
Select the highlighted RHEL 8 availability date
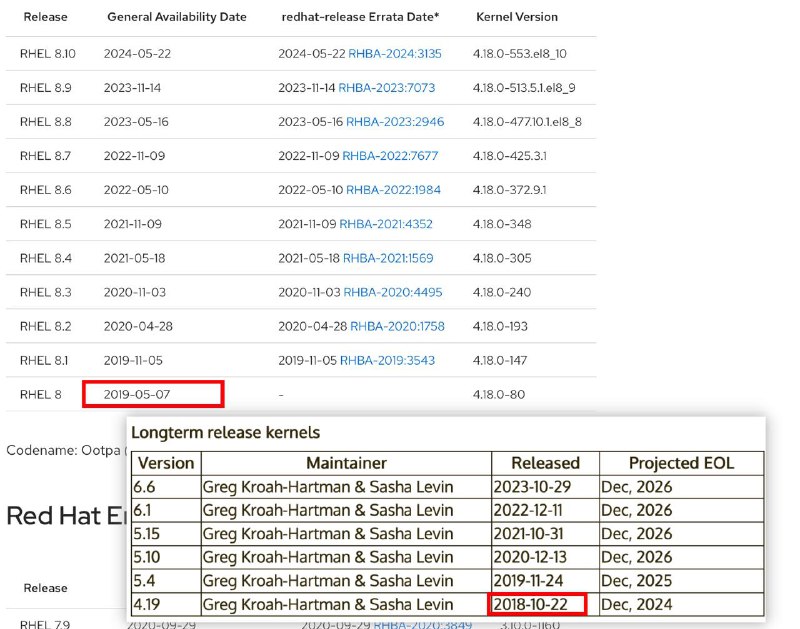[154, 394]
